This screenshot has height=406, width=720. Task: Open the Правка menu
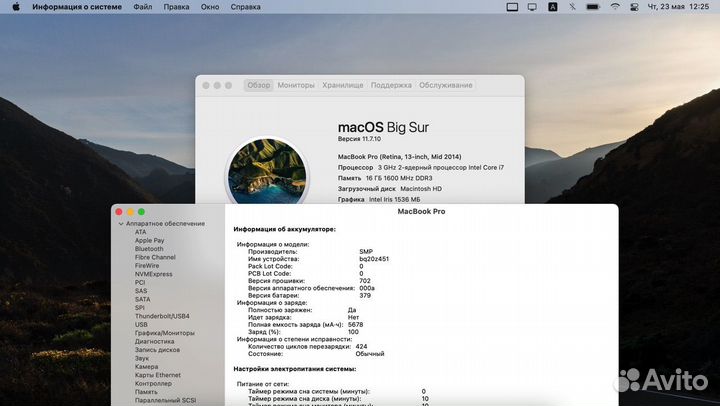pos(176,7)
